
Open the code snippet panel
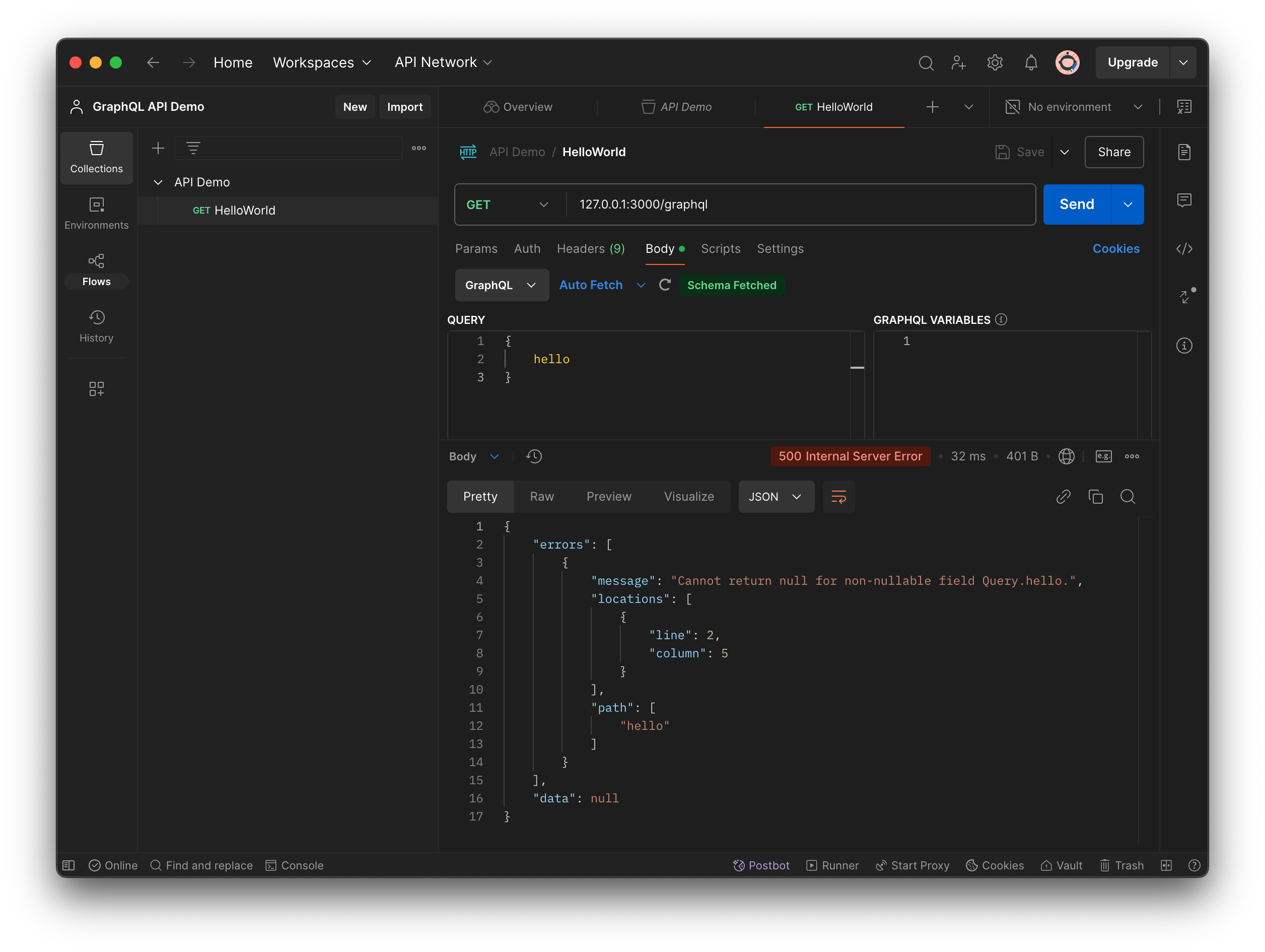[1184, 249]
